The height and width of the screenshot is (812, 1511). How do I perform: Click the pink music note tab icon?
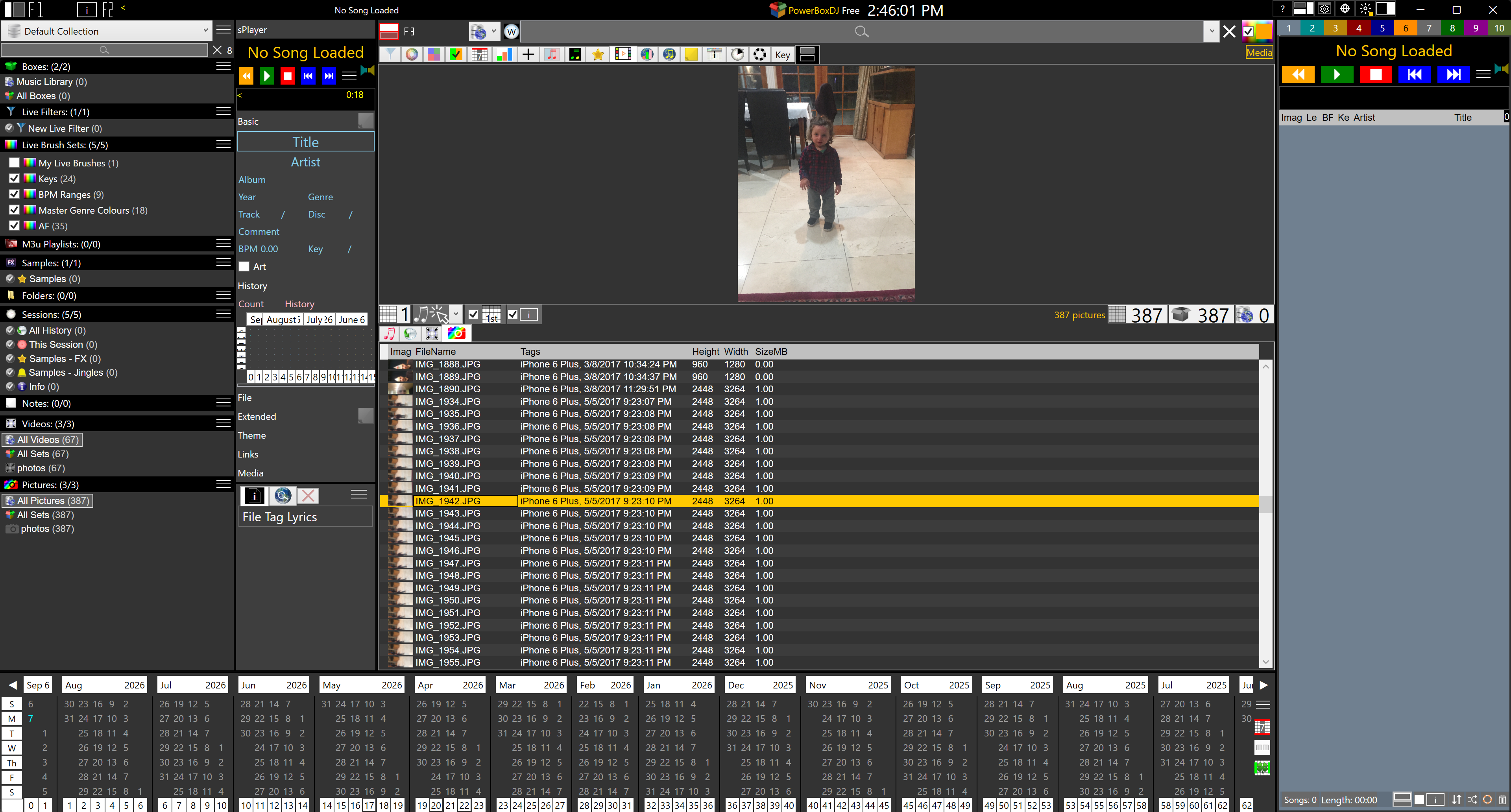click(x=389, y=334)
